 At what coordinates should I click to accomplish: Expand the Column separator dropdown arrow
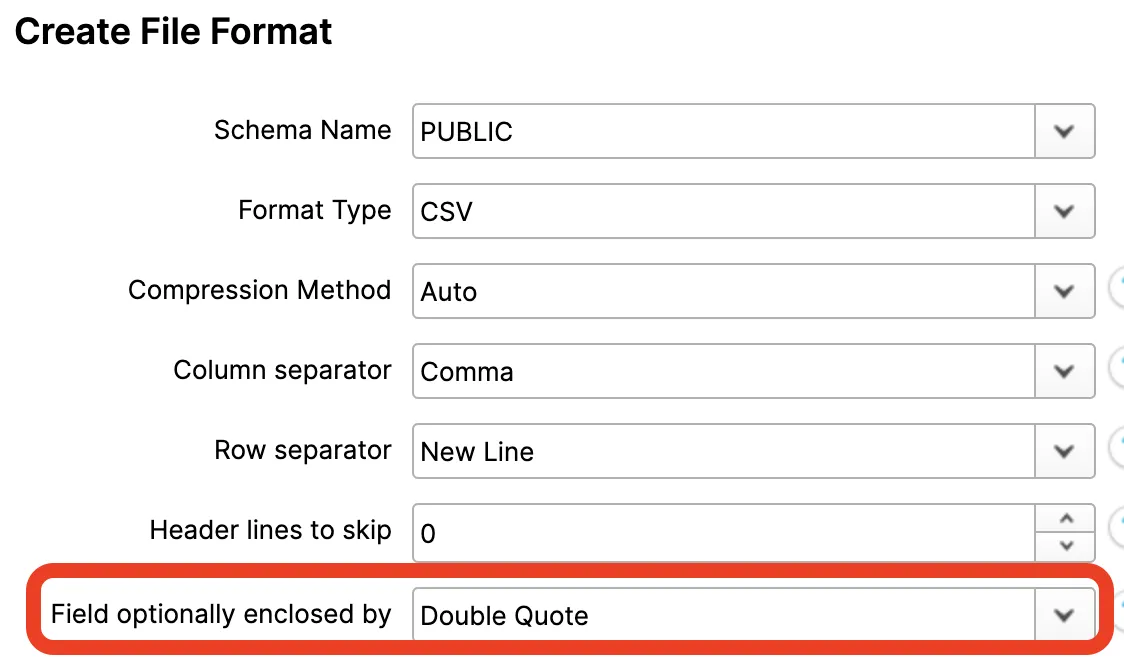pos(1064,371)
